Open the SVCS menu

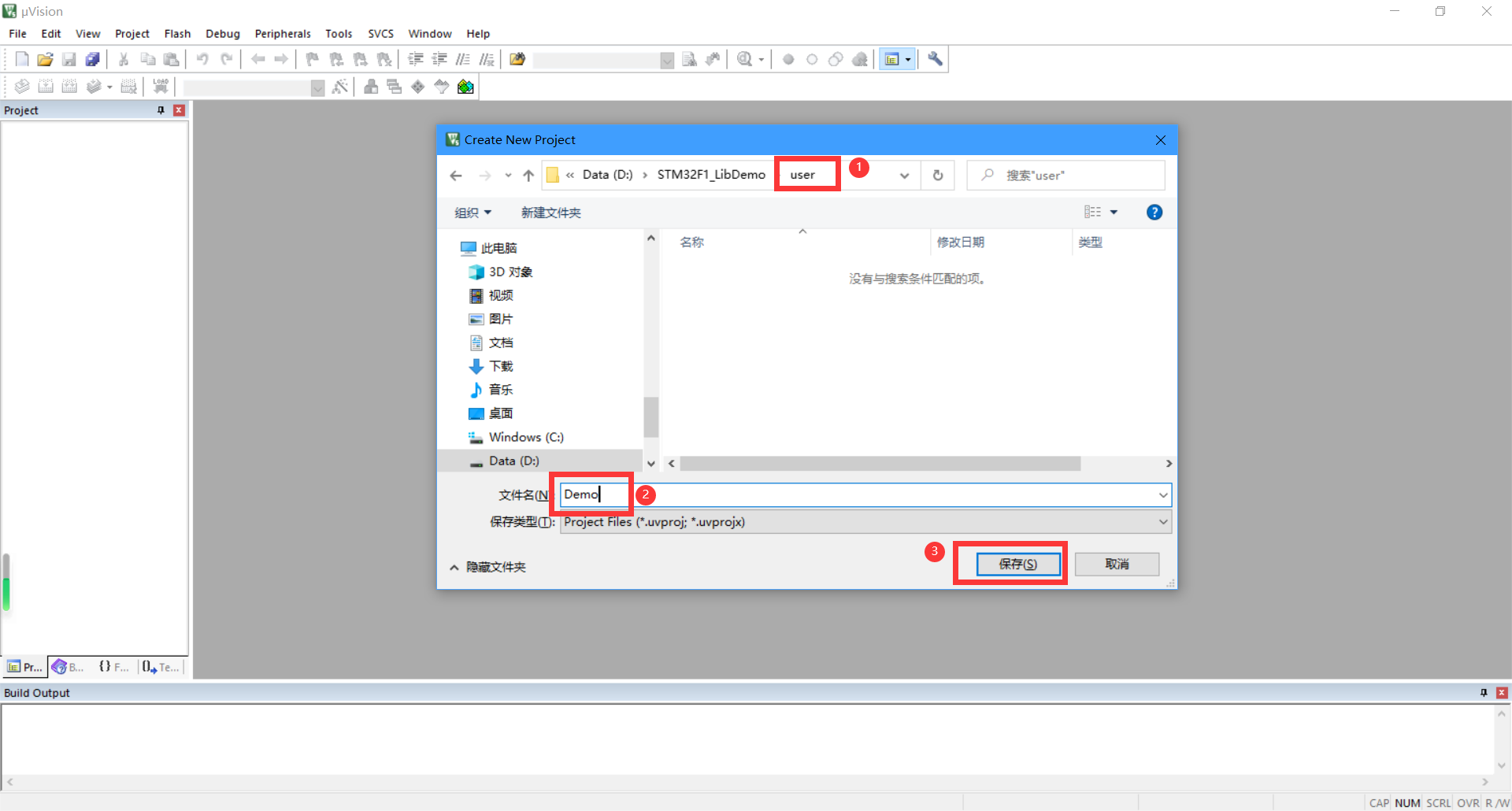381,34
